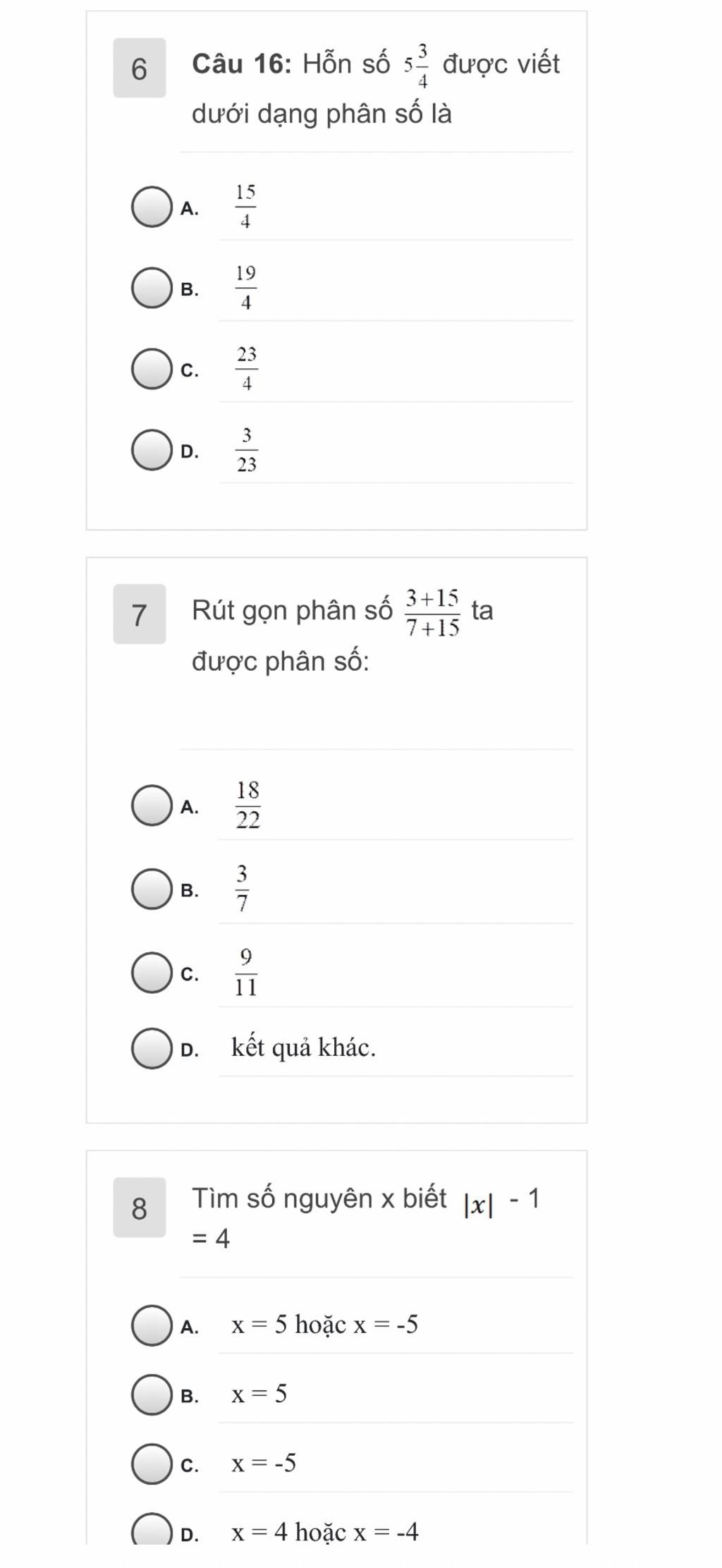Click the question number 8 badge
722x1568 pixels.
tap(140, 1208)
